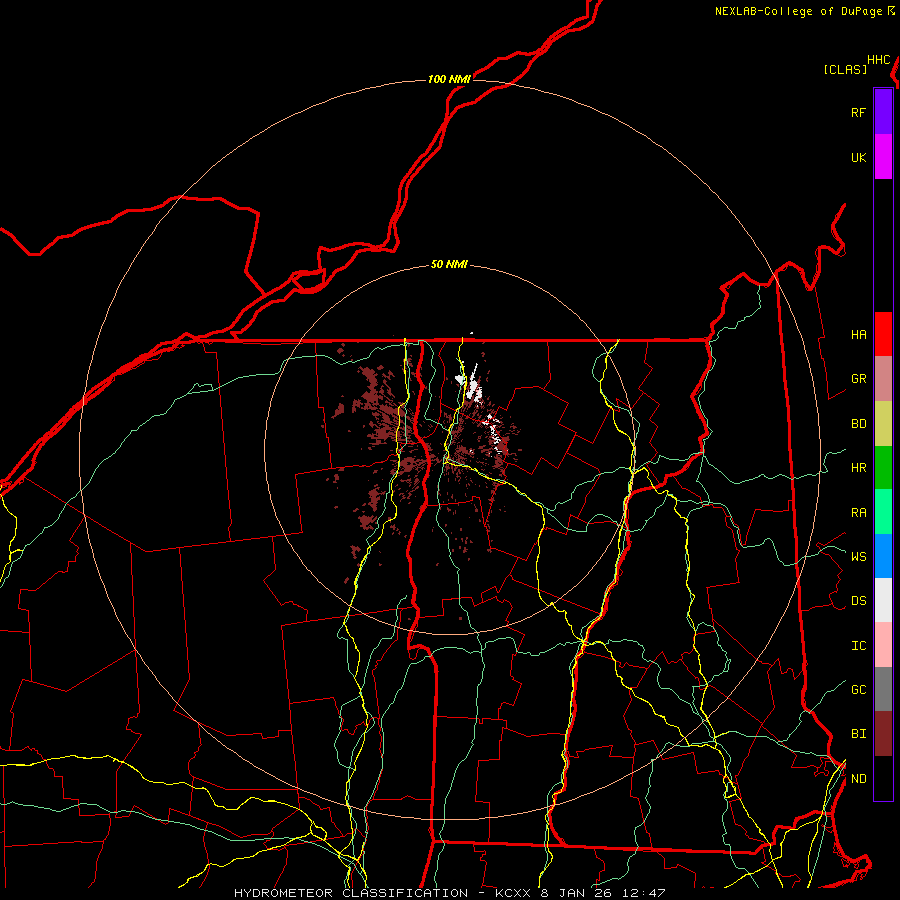This screenshot has height=900, width=900.
Task: Click the BD legend label
Action: [x=858, y=423]
